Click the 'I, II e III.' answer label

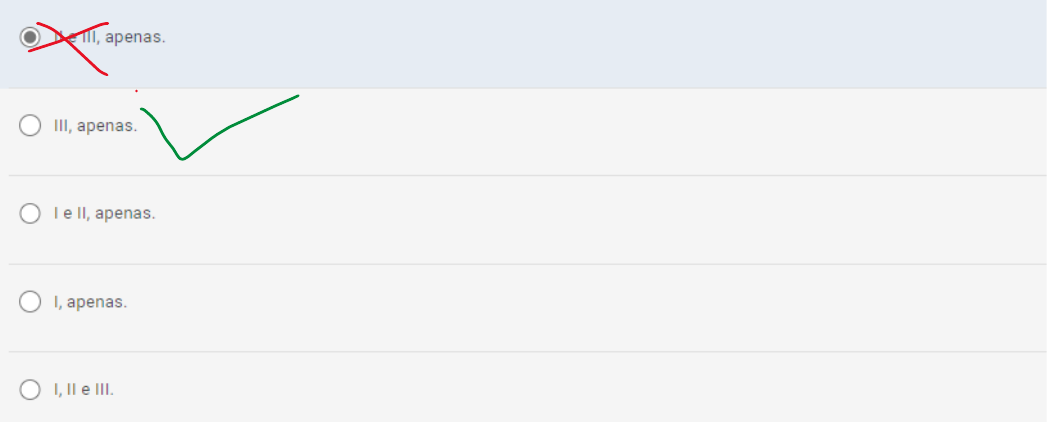[x=84, y=389]
